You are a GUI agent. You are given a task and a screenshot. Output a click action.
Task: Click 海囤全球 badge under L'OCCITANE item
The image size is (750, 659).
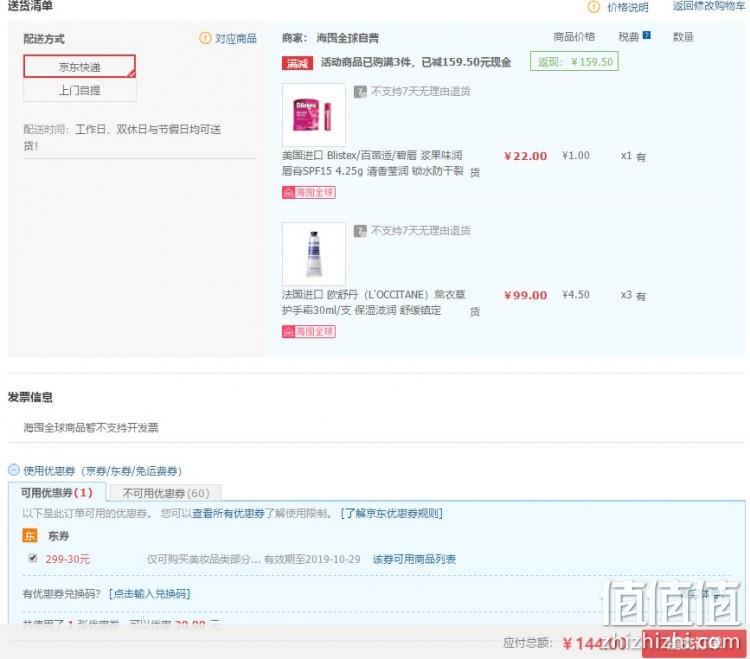[309, 331]
